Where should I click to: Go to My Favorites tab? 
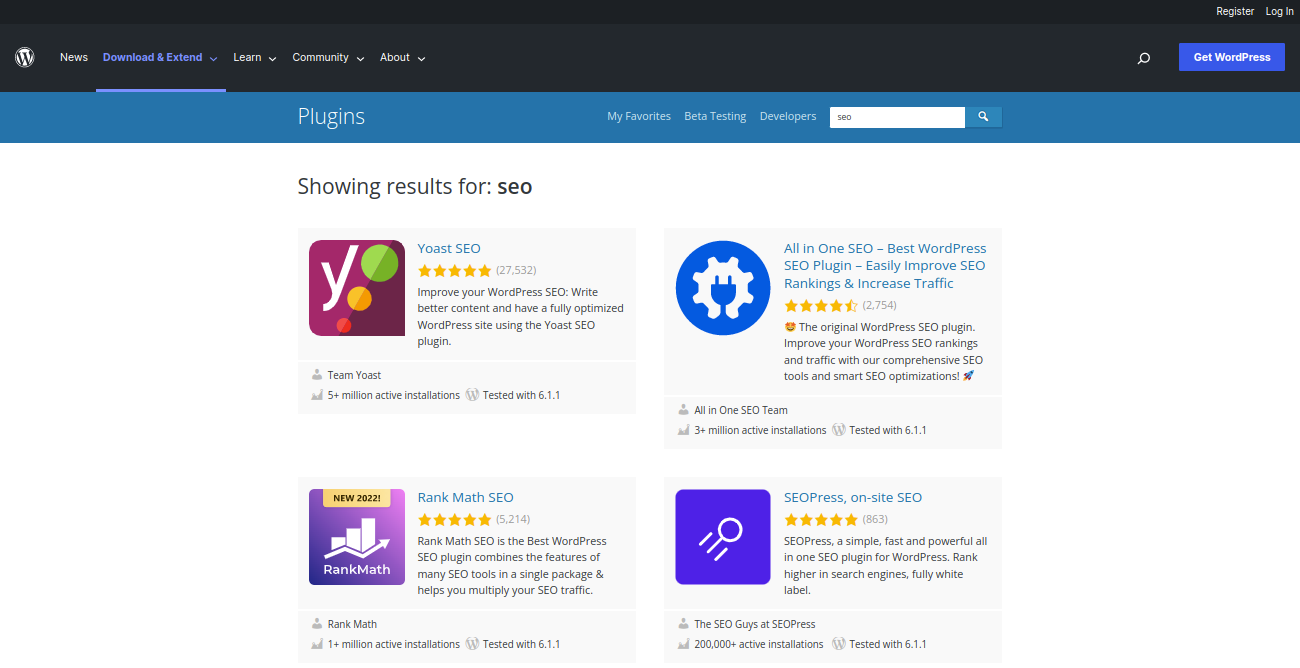click(639, 117)
